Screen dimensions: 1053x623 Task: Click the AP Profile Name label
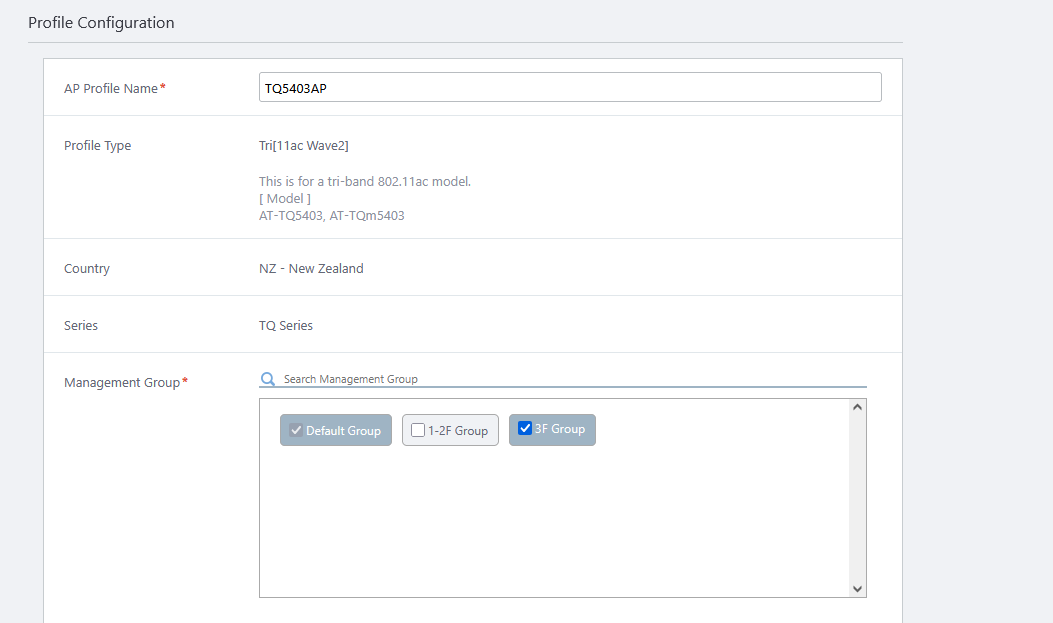(111, 88)
